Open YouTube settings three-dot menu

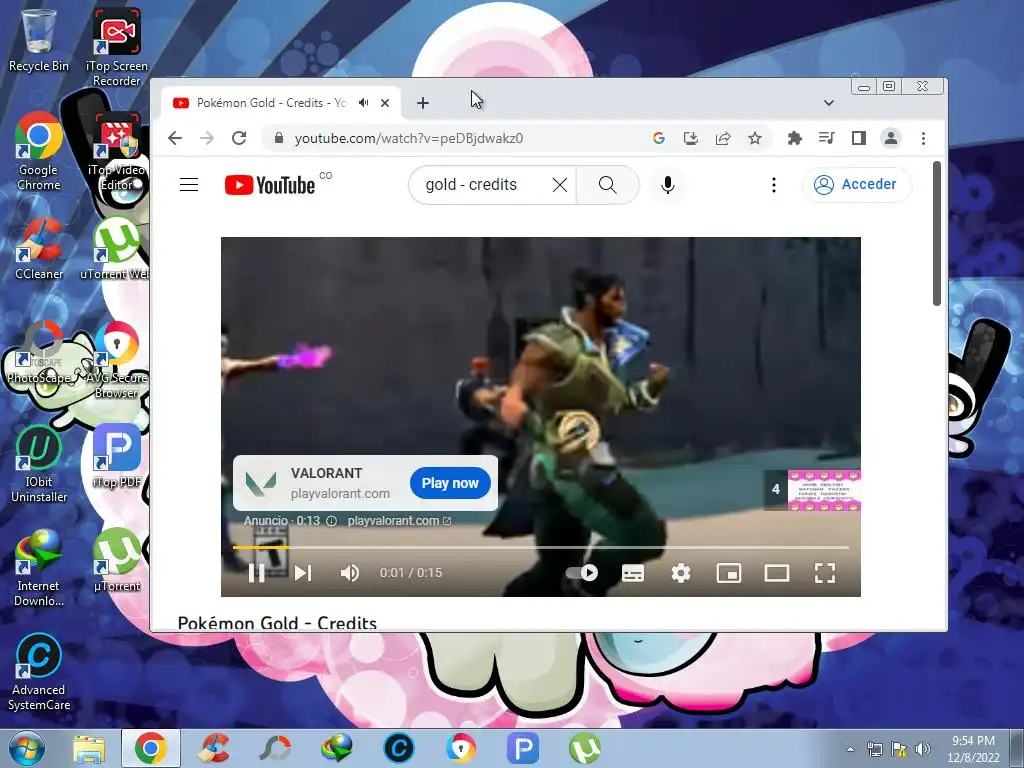point(774,185)
